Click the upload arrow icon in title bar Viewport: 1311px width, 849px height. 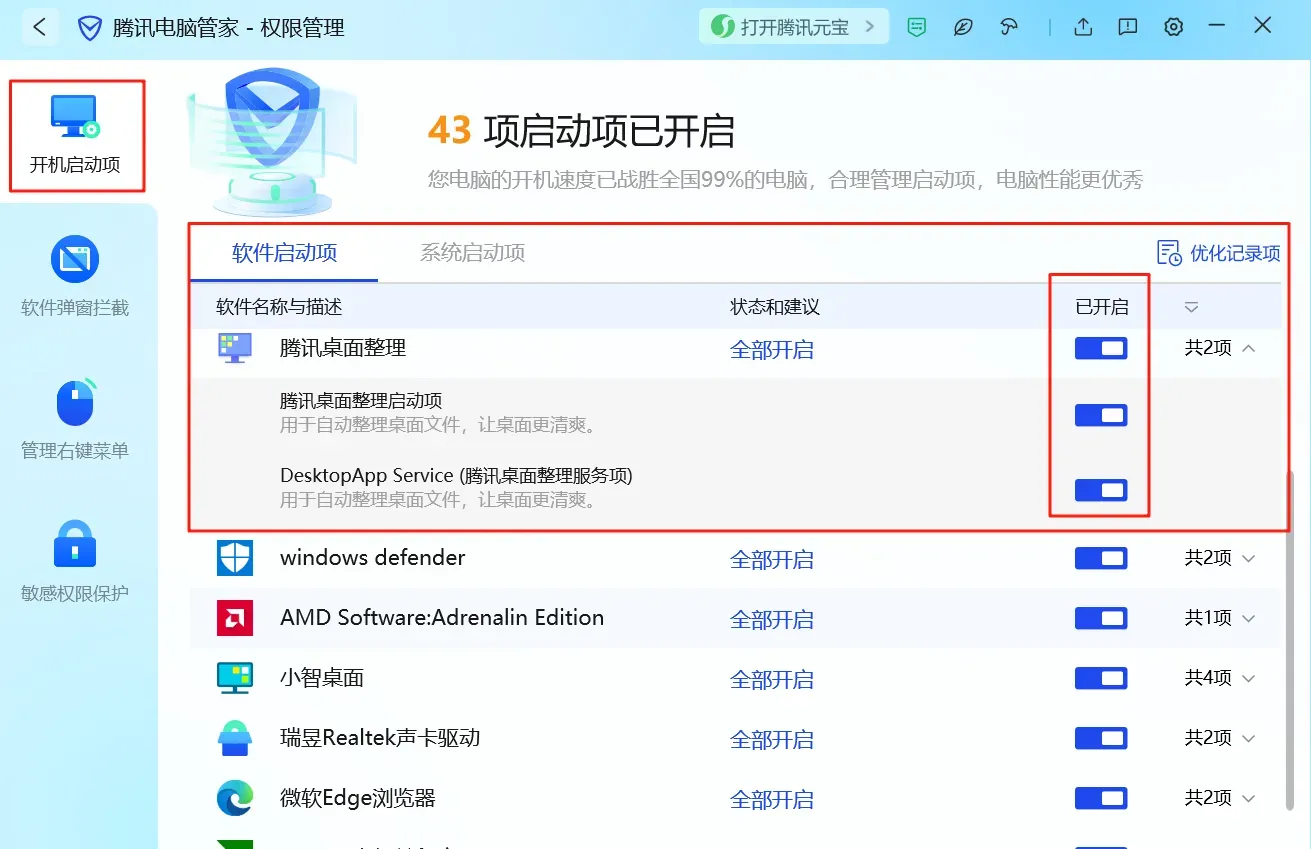(1083, 27)
